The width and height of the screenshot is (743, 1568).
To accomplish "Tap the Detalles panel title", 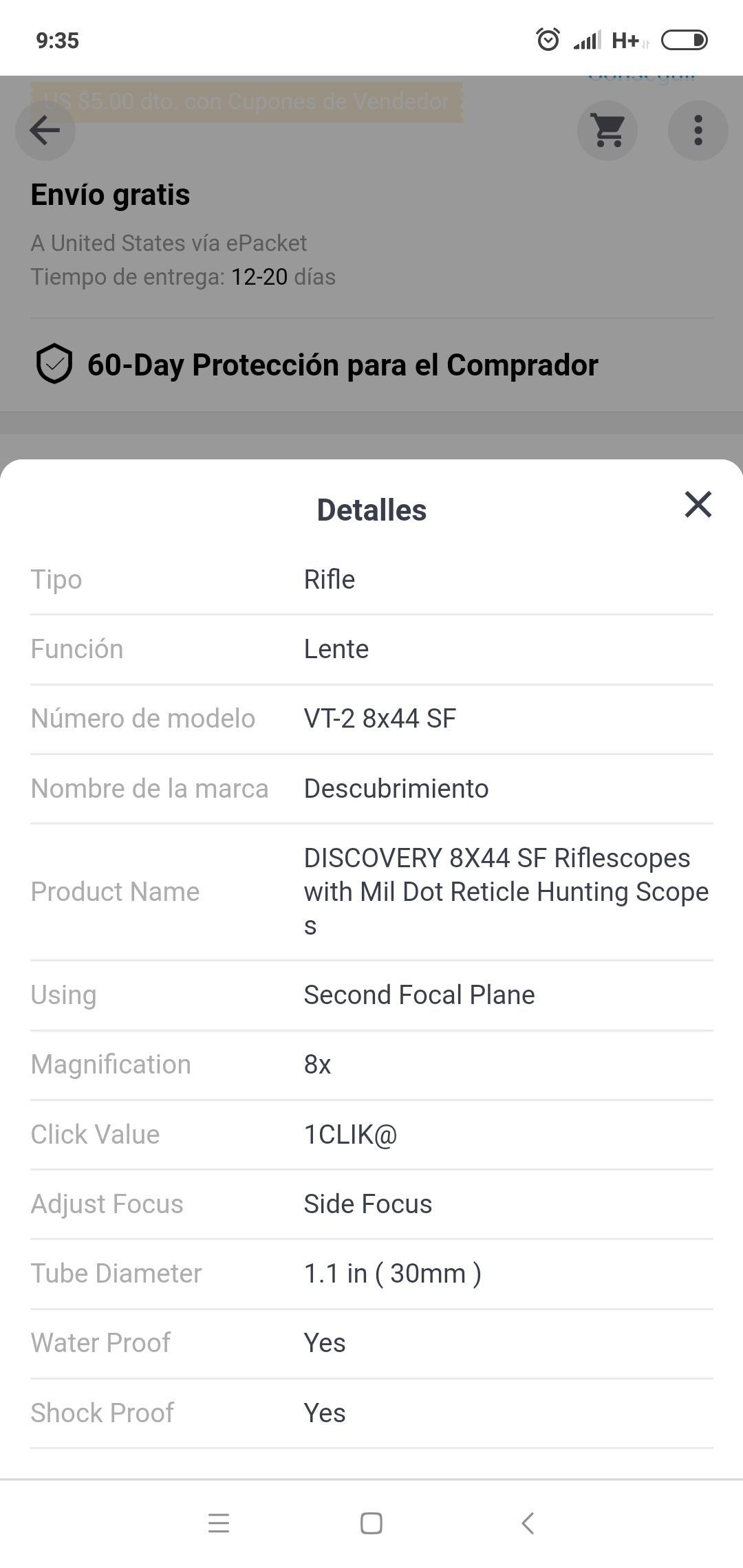I will [x=371, y=510].
